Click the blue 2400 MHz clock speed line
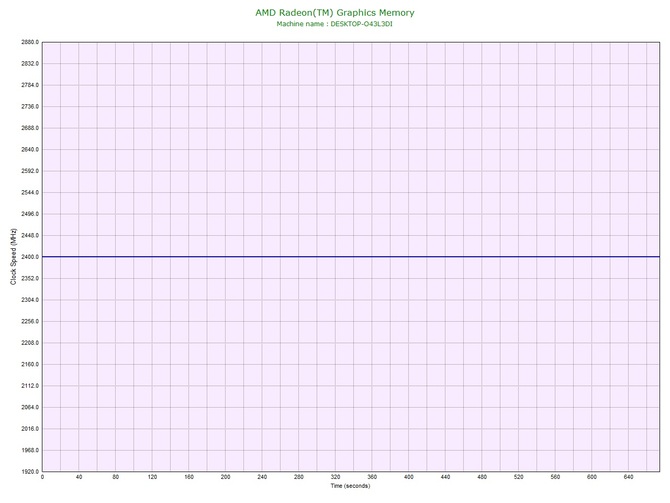The width and height of the screenshot is (670, 503). coord(351,257)
